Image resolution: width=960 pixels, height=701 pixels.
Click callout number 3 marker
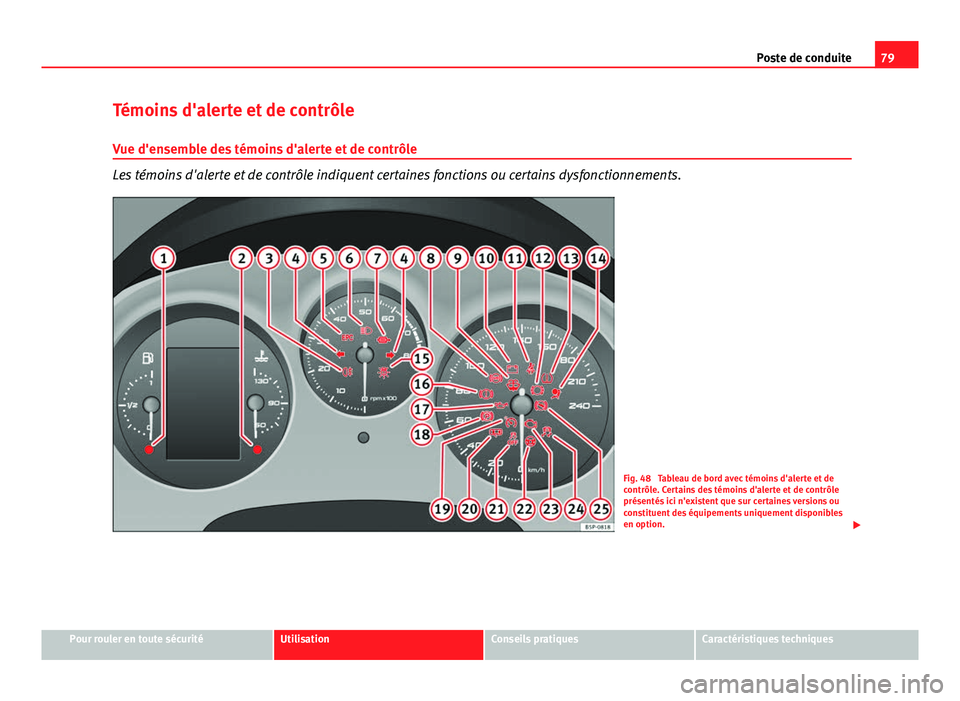269,258
